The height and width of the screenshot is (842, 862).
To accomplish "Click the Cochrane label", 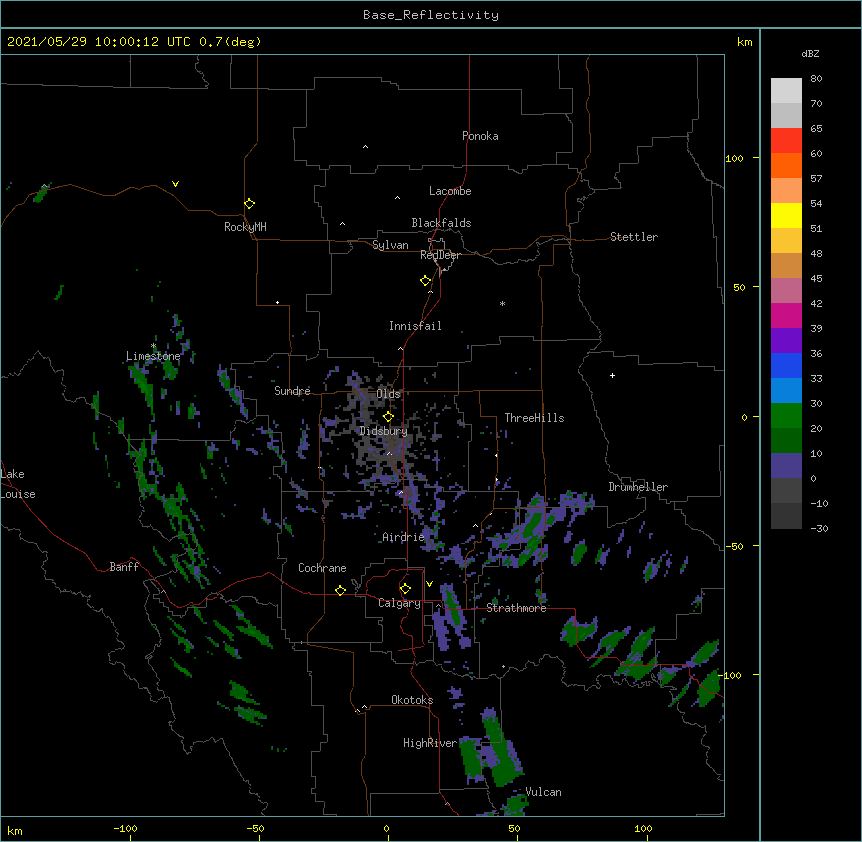I will click(322, 568).
